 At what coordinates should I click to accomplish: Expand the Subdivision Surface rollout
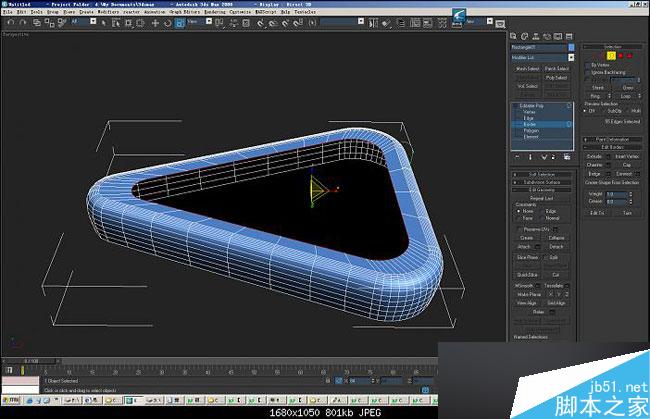coord(542,182)
